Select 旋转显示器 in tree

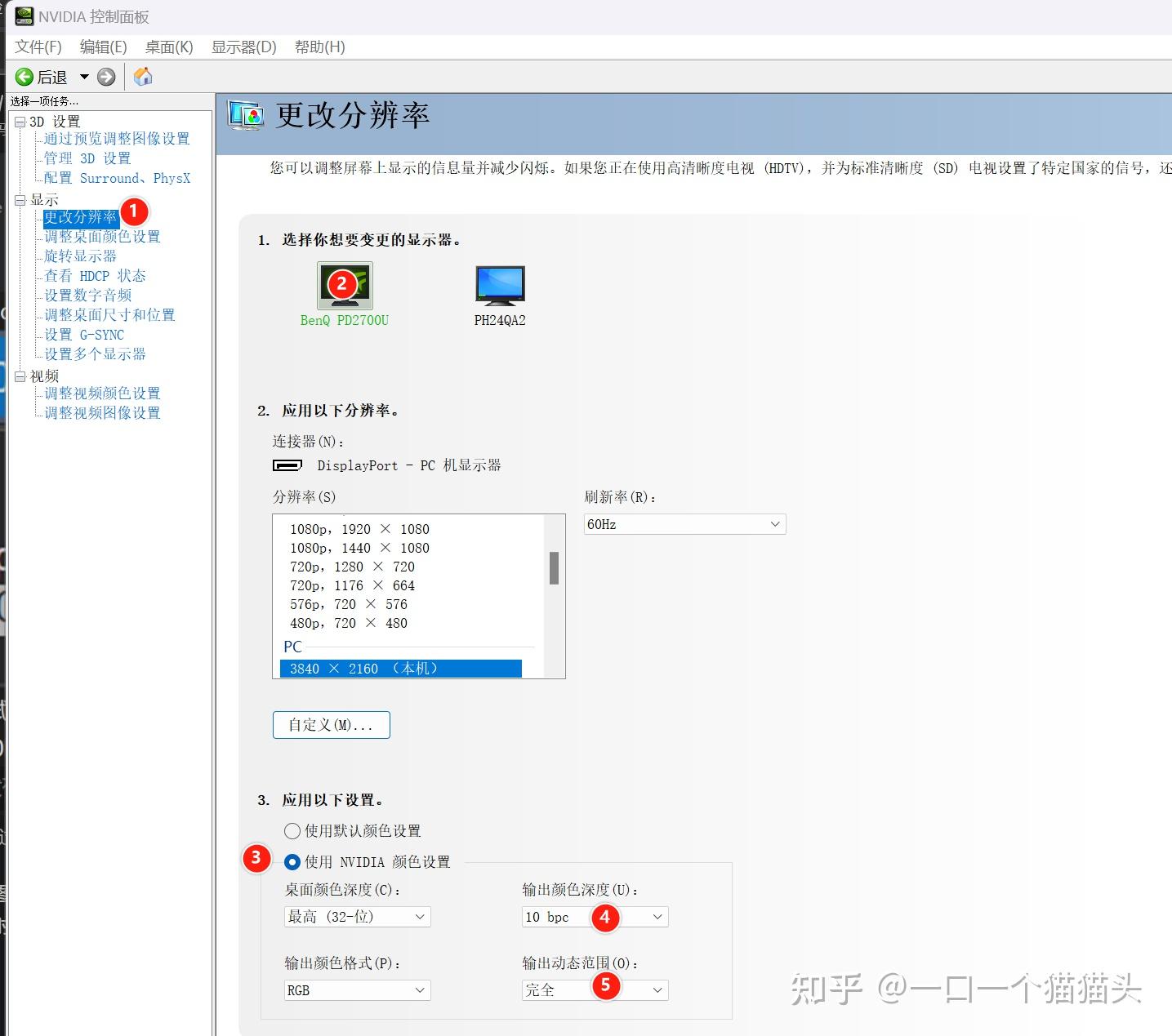(x=80, y=256)
